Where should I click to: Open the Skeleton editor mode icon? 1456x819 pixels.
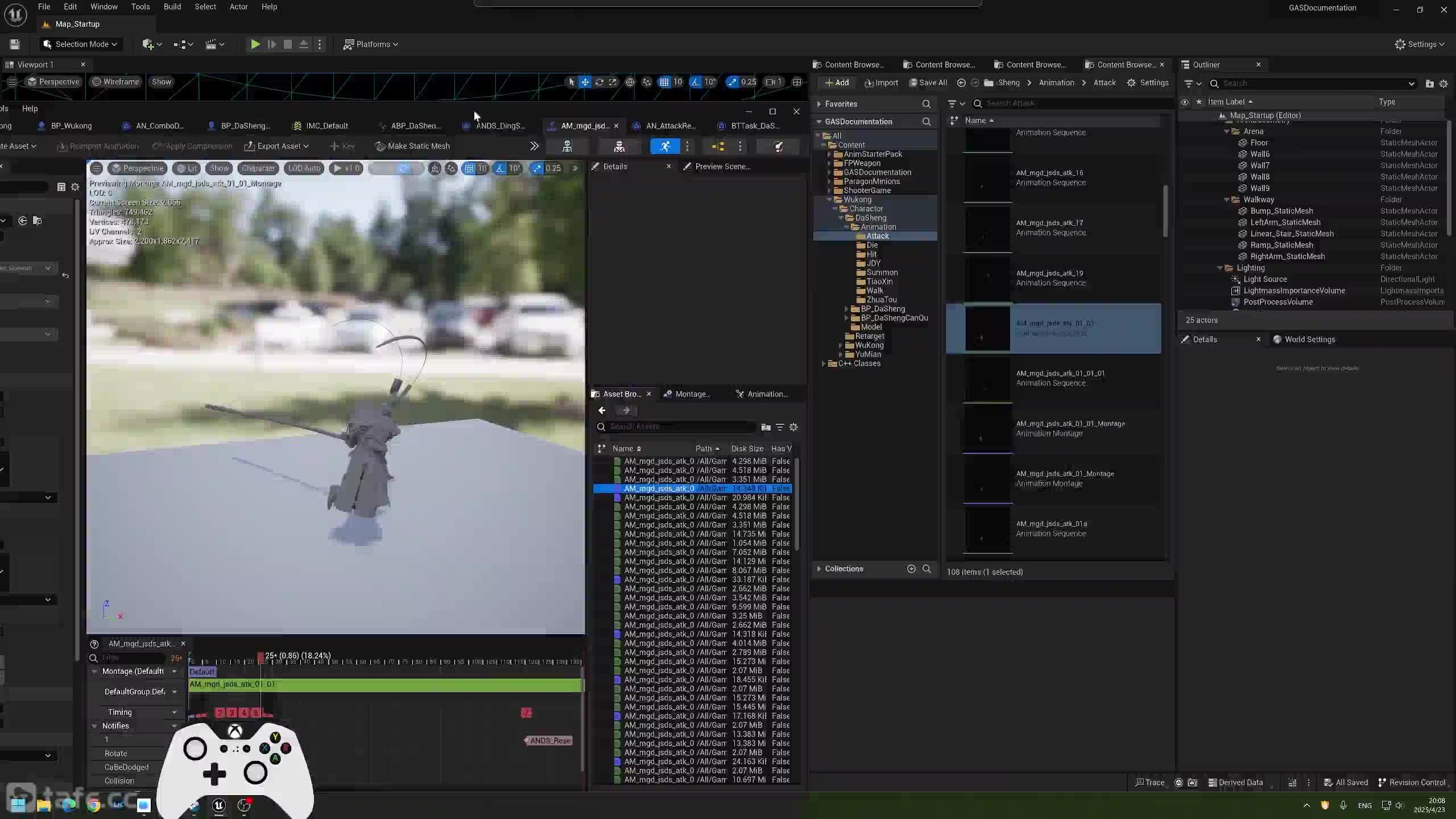coord(567,147)
